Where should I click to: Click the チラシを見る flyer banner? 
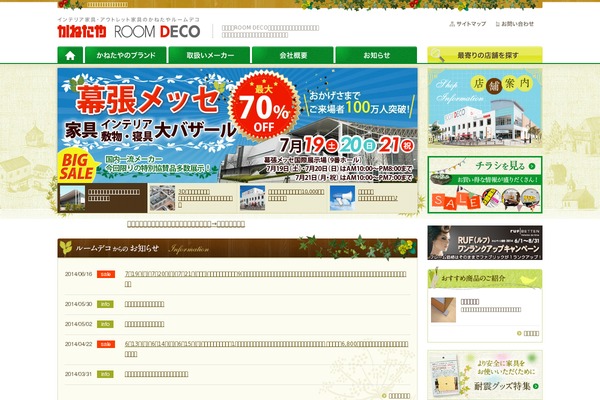click(x=485, y=184)
